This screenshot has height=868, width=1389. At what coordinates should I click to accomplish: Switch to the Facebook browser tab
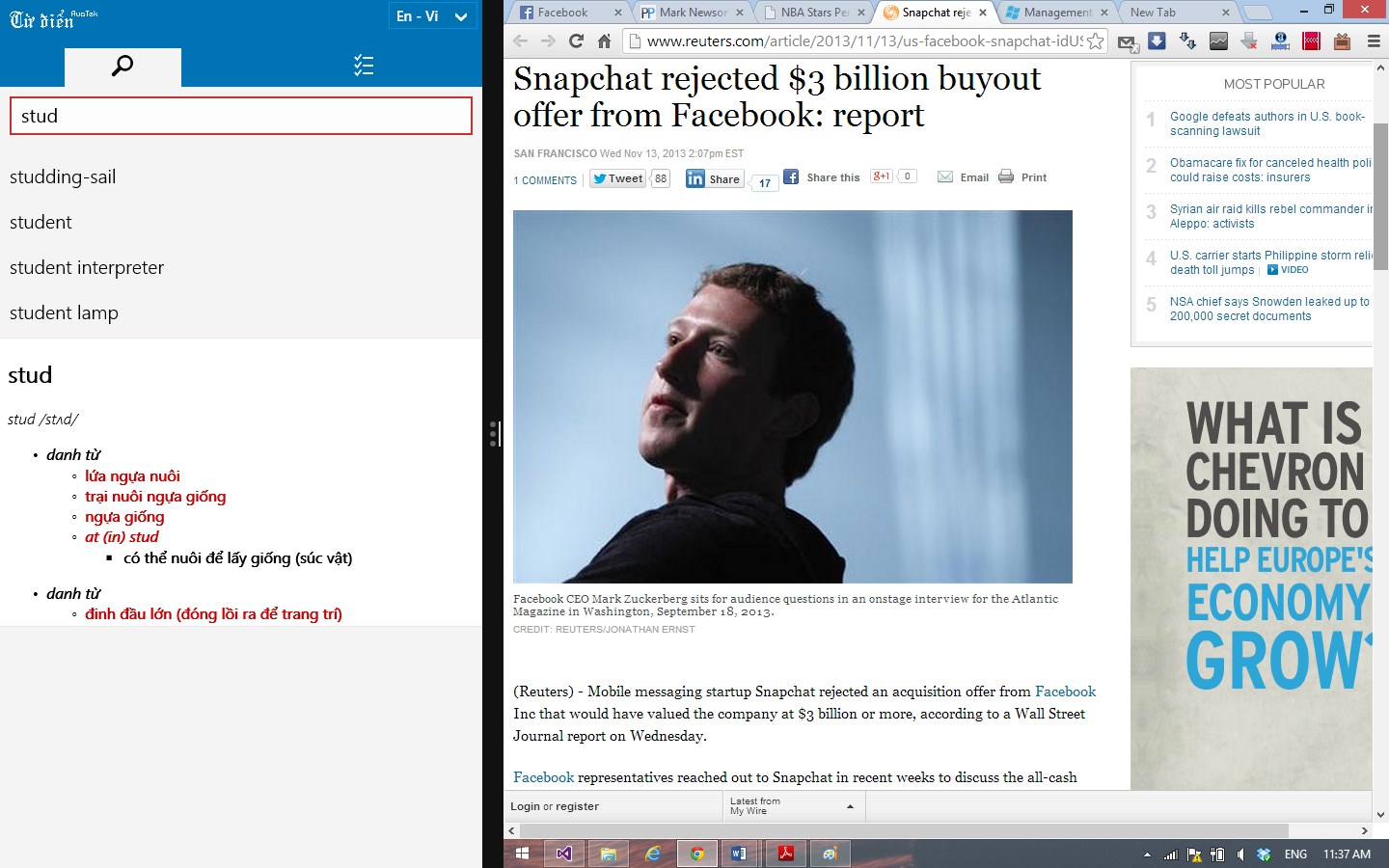click(569, 13)
